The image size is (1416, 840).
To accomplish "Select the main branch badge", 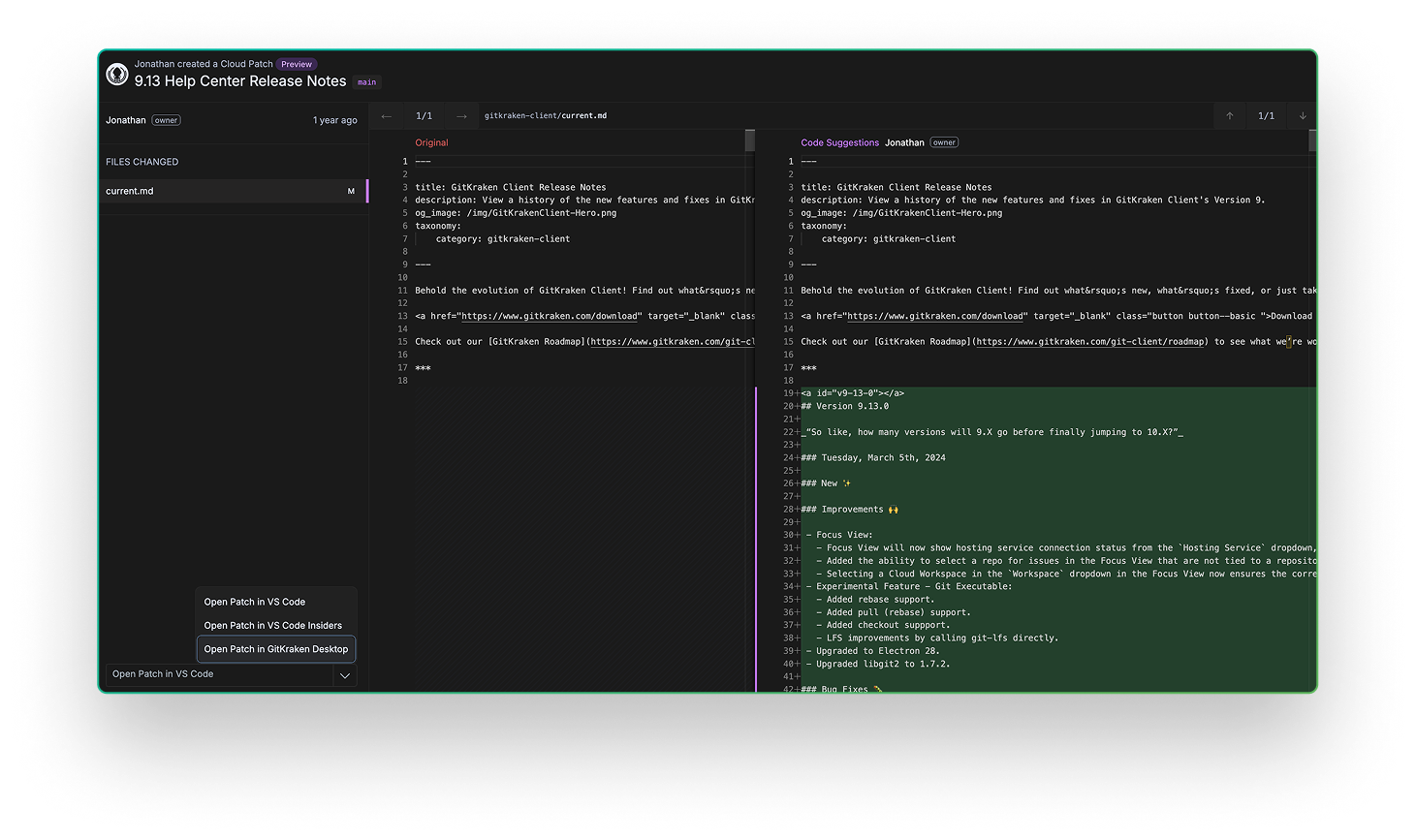I will pyautogui.click(x=366, y=82).
